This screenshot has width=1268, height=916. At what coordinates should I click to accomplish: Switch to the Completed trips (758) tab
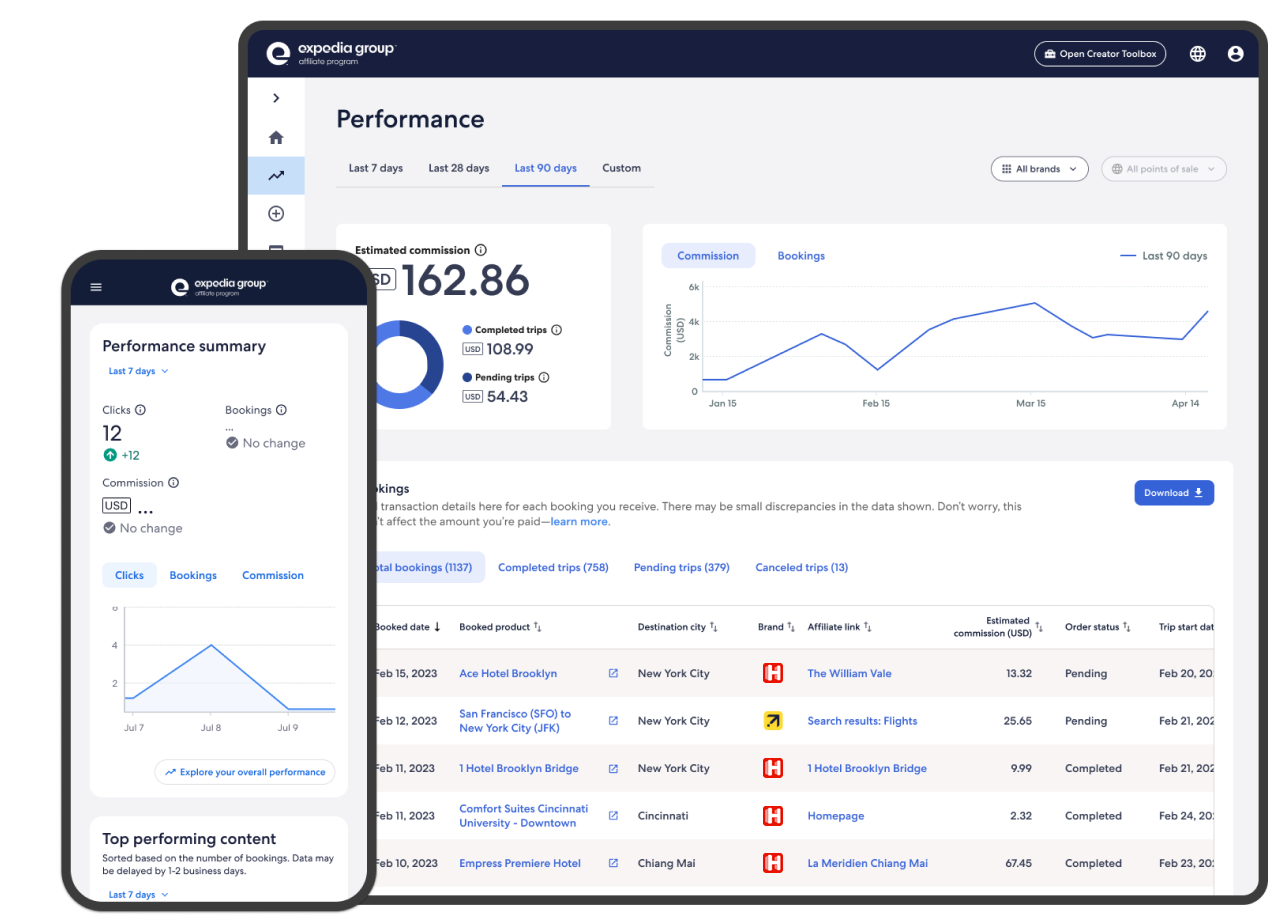click(x=553, y=566)
